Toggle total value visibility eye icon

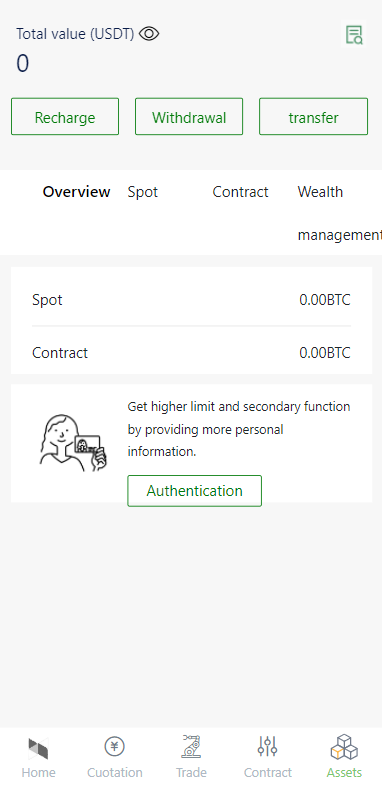click(x=149, y=34)
